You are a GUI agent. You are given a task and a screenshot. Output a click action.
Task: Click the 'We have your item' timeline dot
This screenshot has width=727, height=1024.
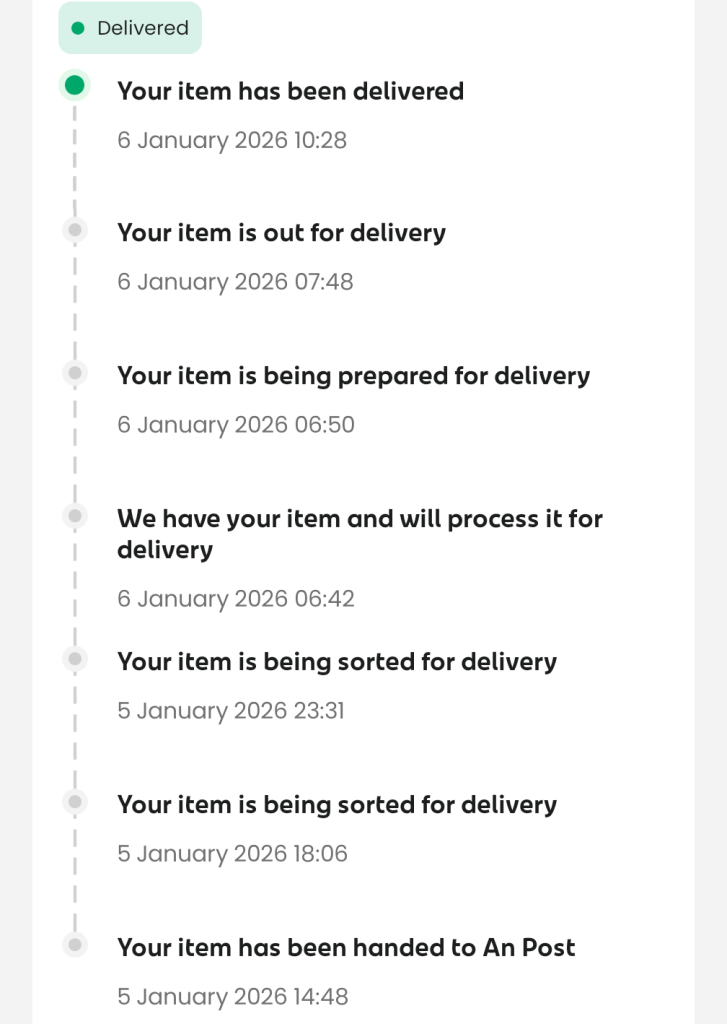74,516
